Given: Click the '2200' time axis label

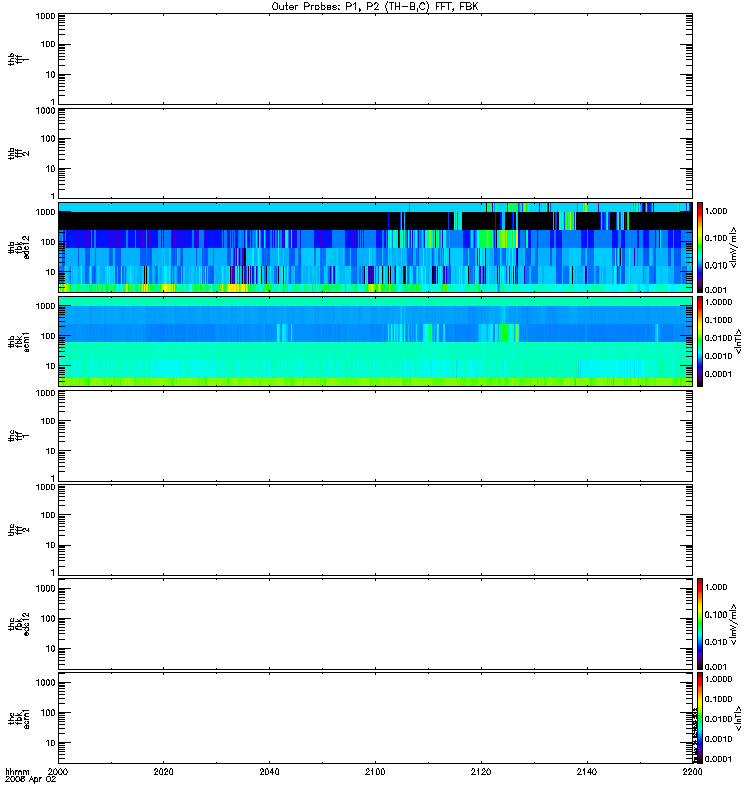Looking at the screenshot, I should point(692,771).
